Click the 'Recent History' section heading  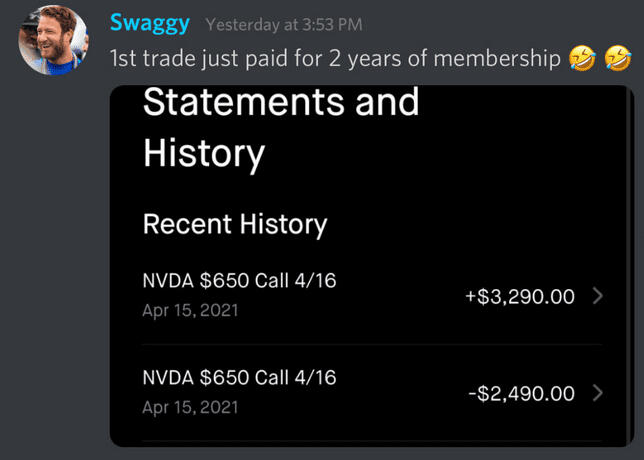point(235,224)
